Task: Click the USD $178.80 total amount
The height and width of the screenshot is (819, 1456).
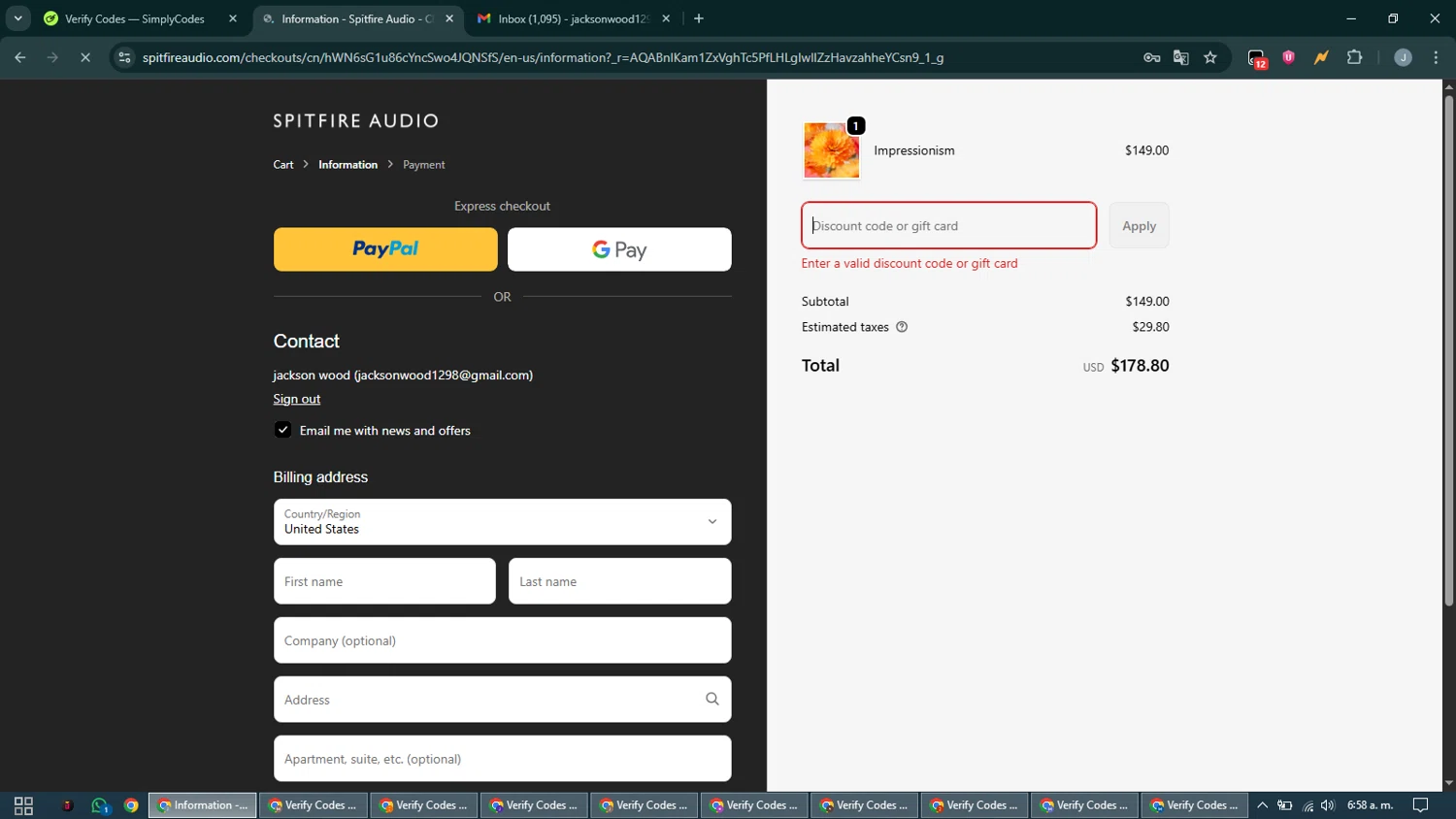Action: tap(1126, 366)
